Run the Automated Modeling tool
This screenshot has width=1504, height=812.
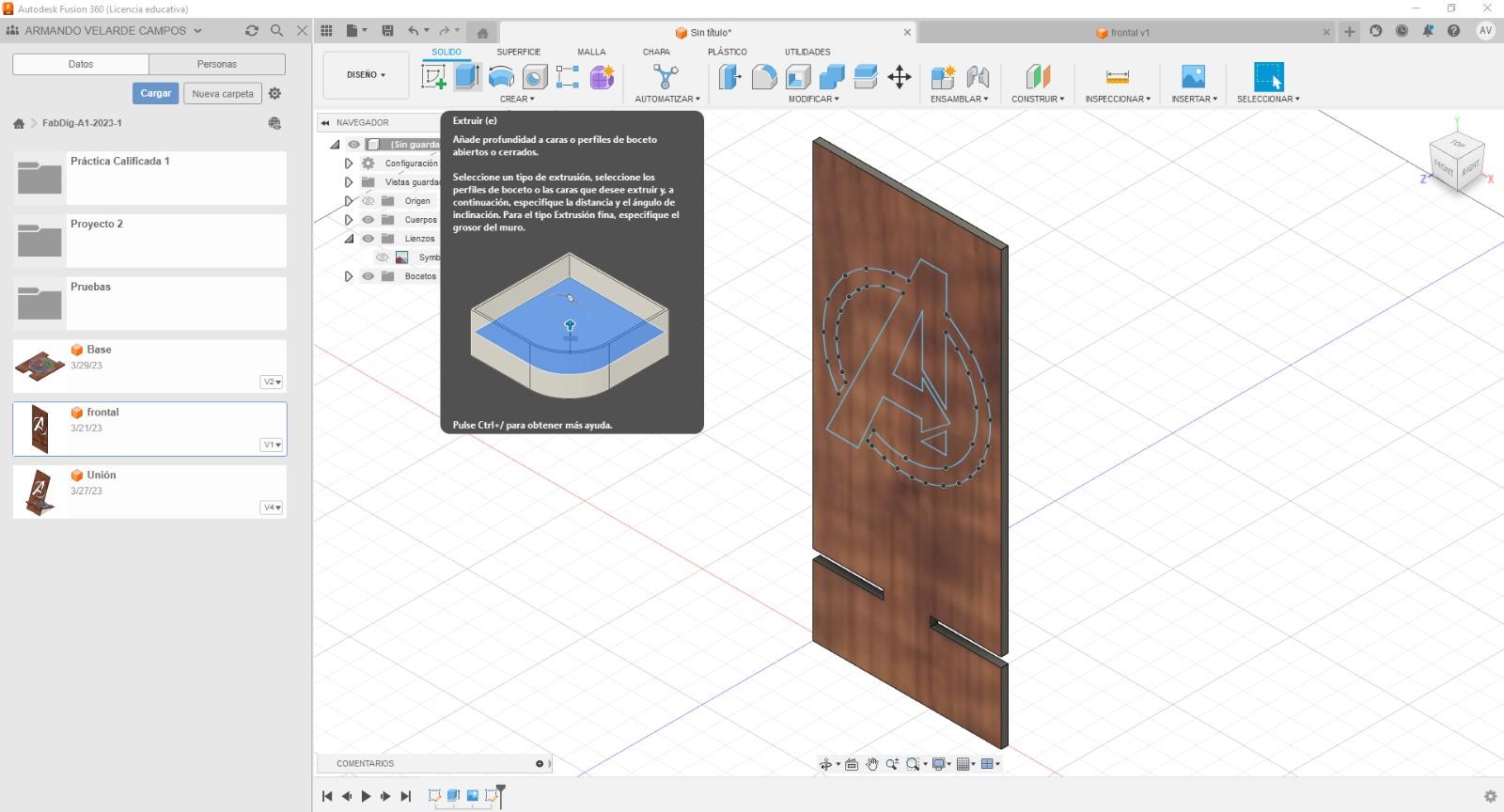pyautogui.click(x=666, y=77)
